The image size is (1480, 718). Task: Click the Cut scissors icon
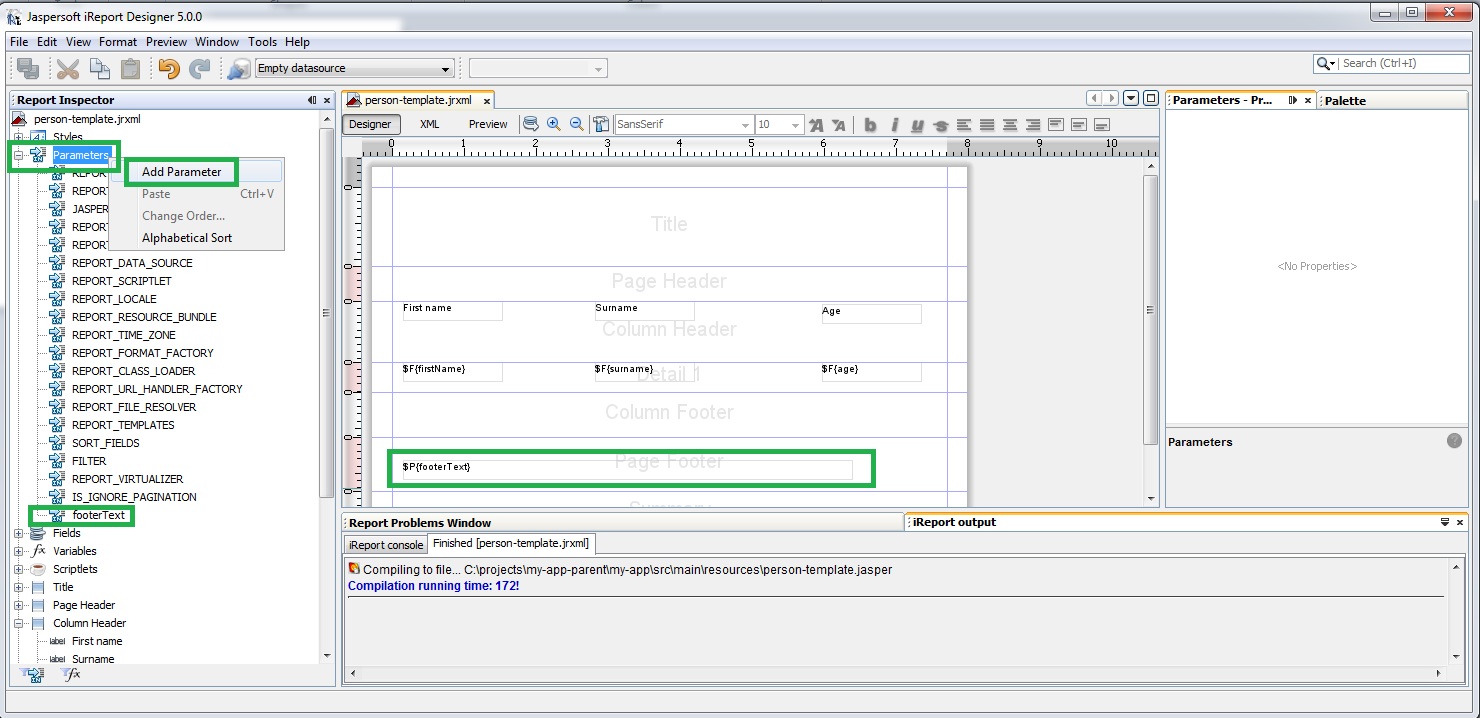click(67, 68)
